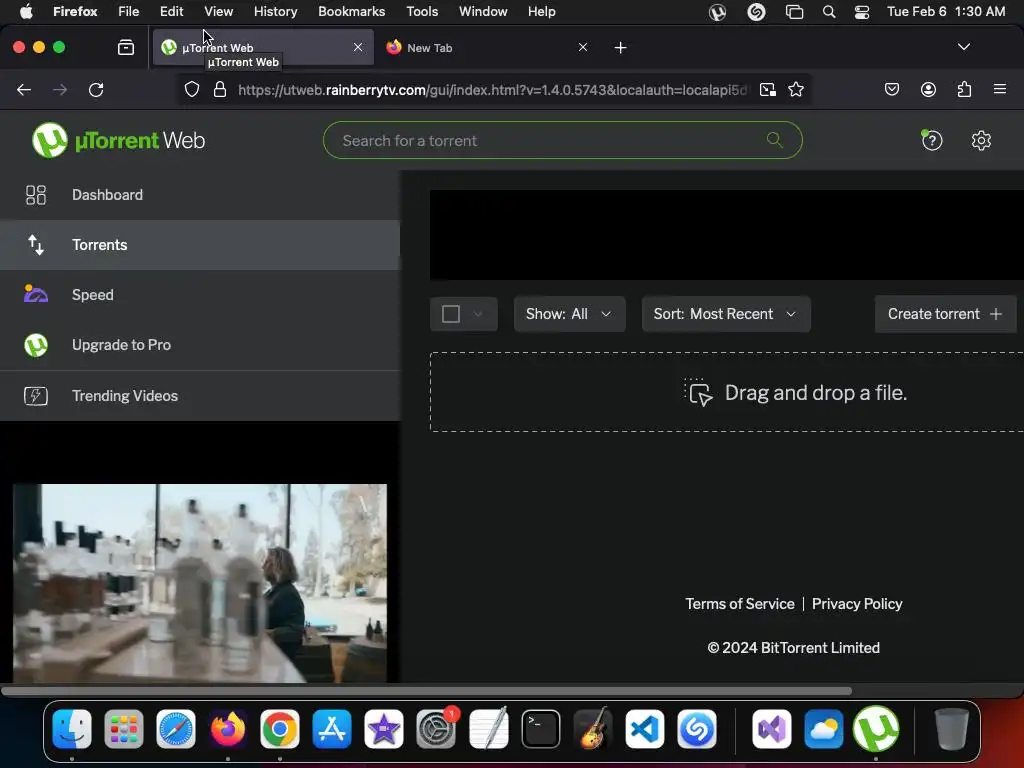Launch Visual Studio Code from dock
The image size is (1024, 768).
point(645,729)
